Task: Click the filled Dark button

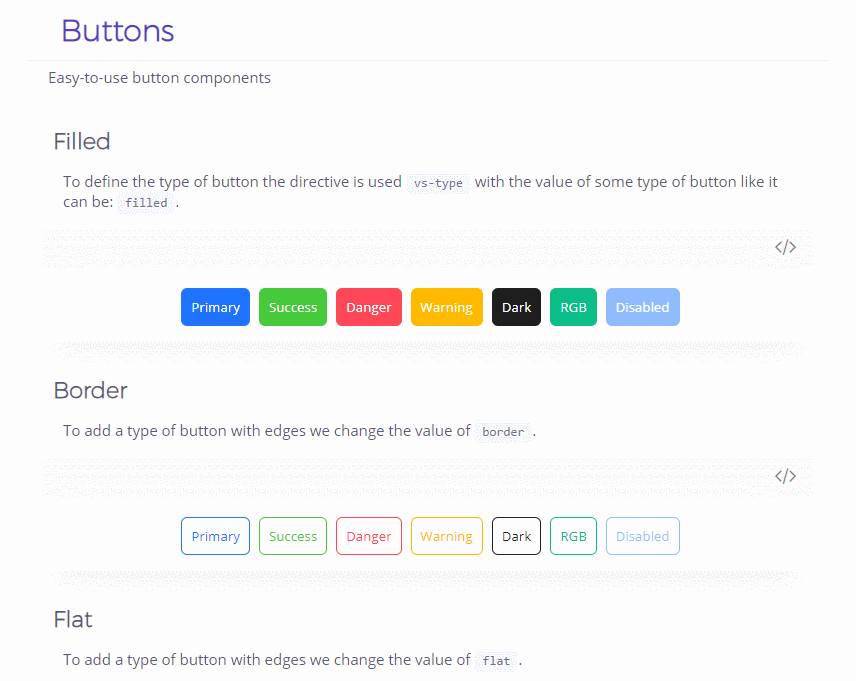Action: (516, 307)
